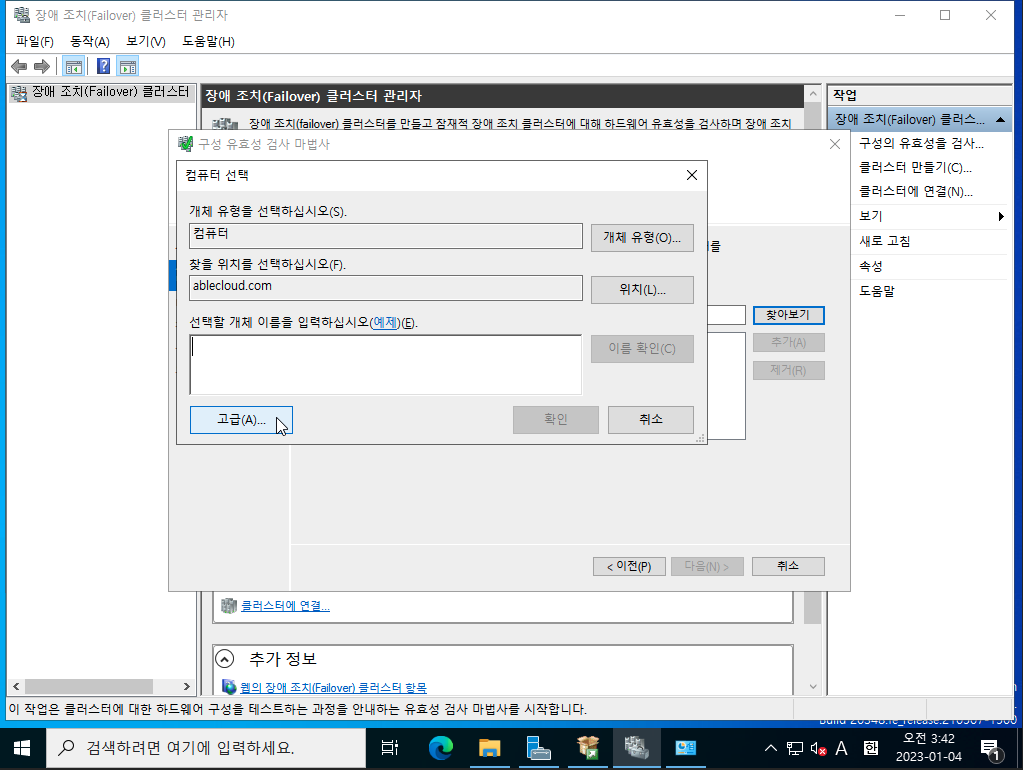Image resolution: width=1023 pixels, height=770 pixels.
Task: Collapse the 추가 정보 section chevron
Action: (x=224, y=659)
